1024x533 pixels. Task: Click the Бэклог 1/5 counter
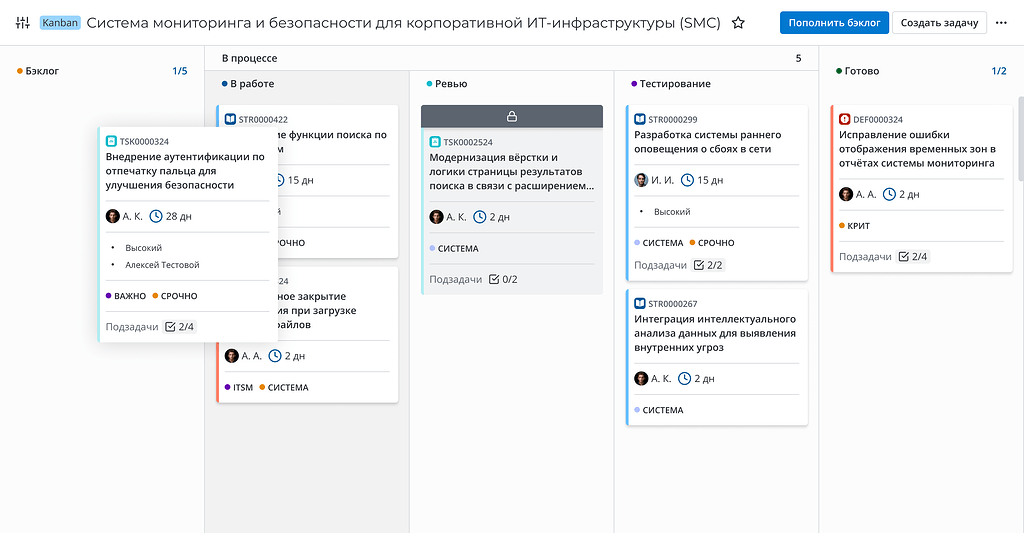(180, 71)
